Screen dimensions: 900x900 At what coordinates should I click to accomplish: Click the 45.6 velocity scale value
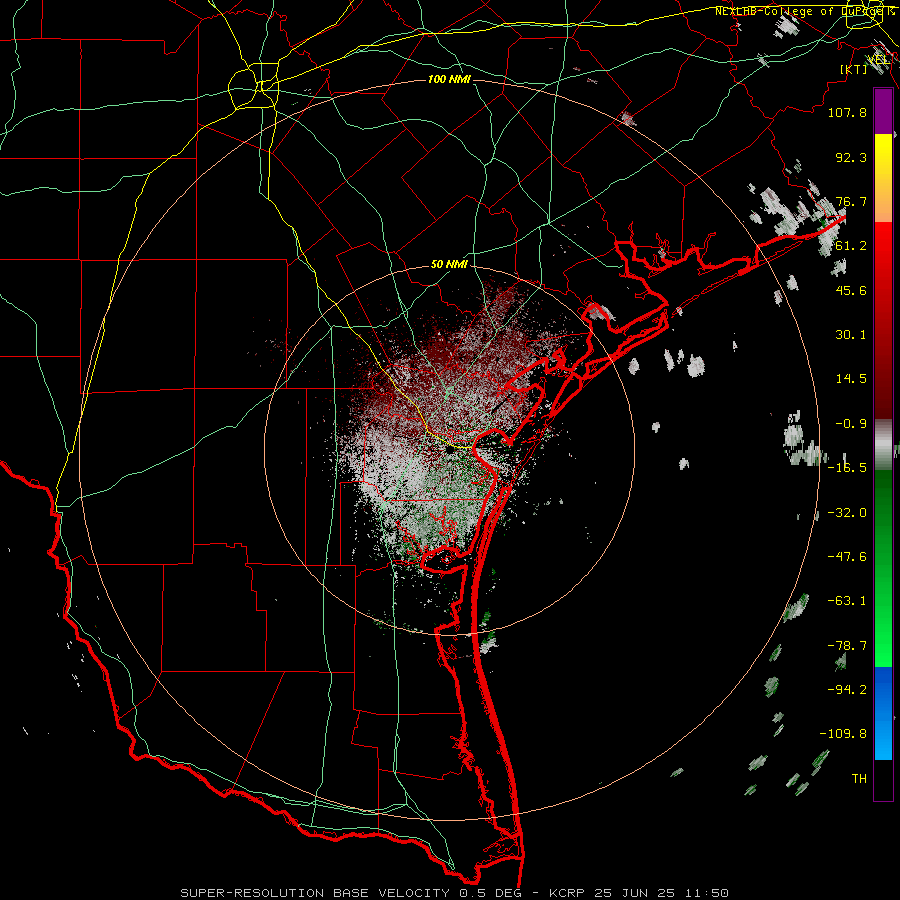pos(851,290)
